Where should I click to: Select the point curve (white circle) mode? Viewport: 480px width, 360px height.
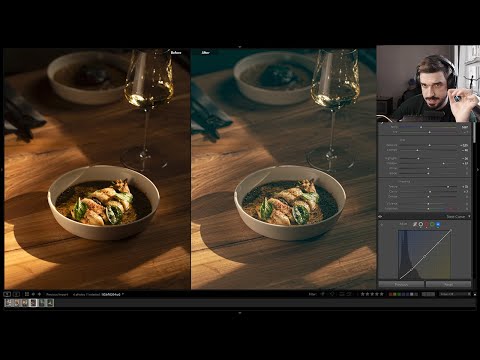click(421, 224)
